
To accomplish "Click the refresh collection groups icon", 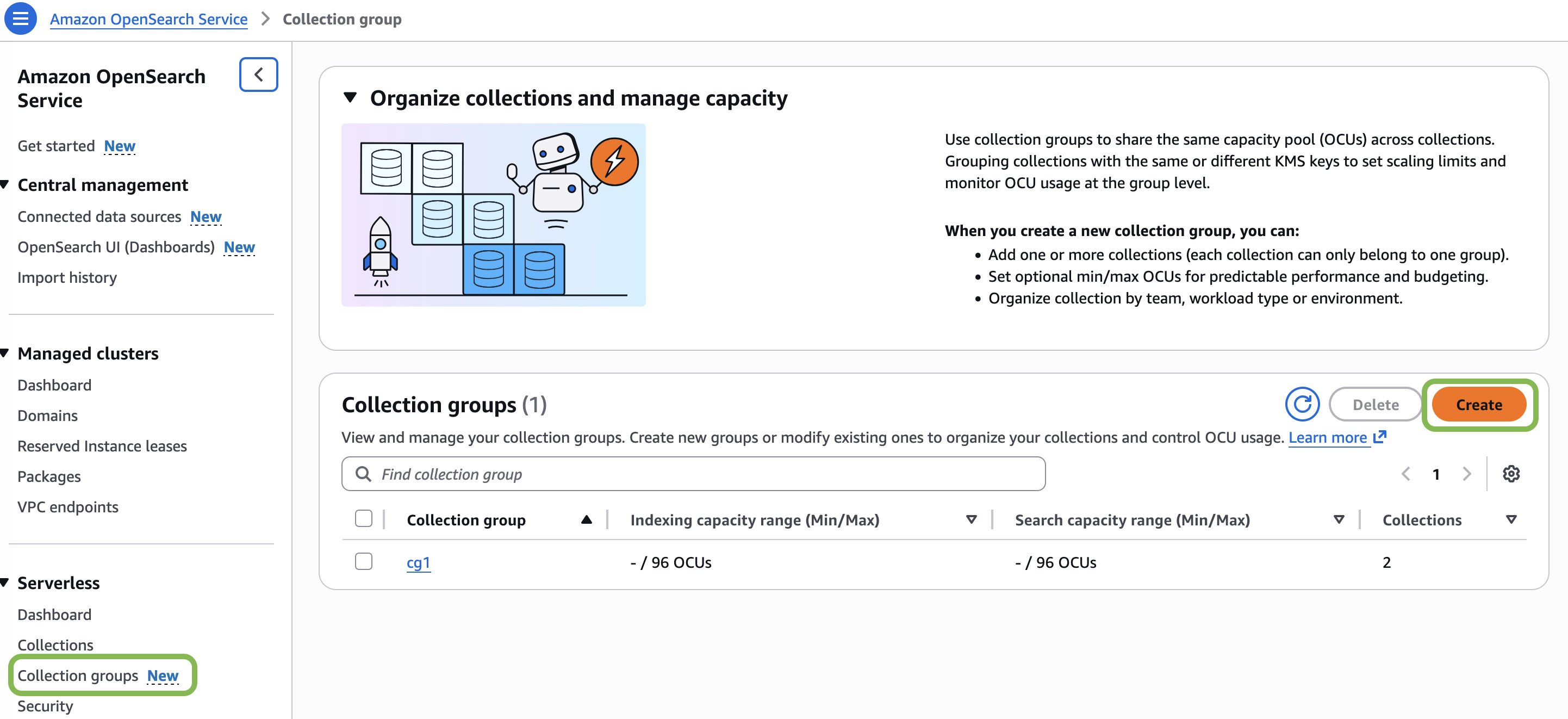I will coord(1302,404).
